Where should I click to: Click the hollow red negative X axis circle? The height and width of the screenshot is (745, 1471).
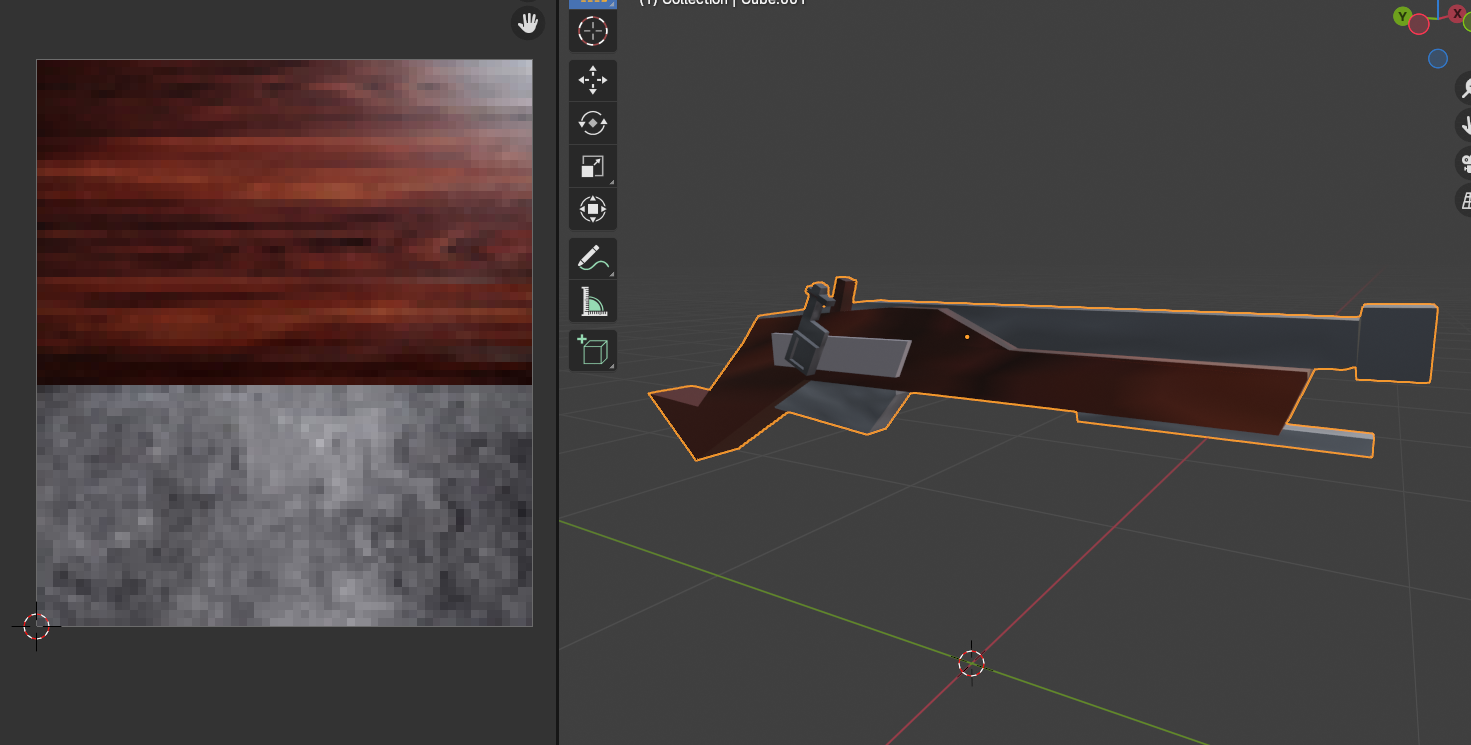[1419, 25]
